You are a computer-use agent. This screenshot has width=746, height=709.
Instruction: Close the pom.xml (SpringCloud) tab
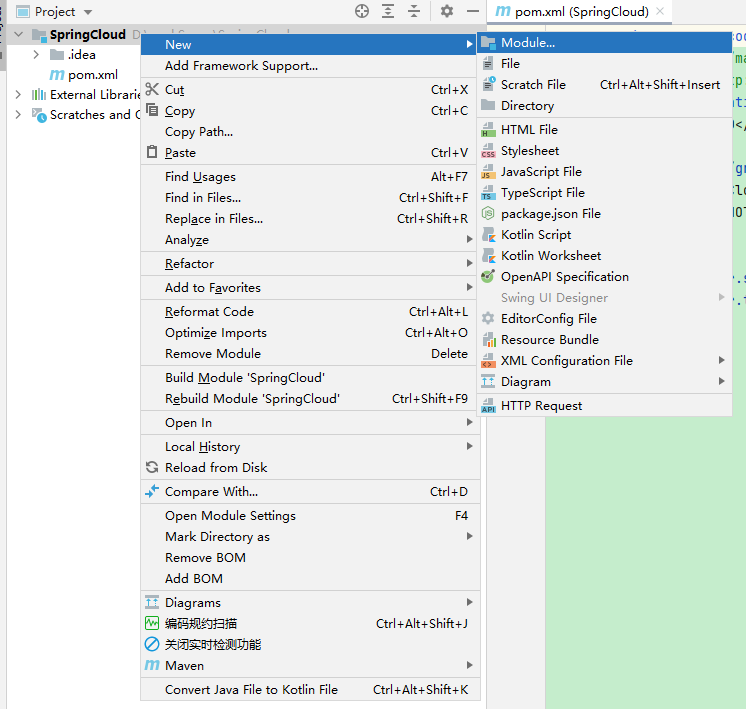click(660, 11)
